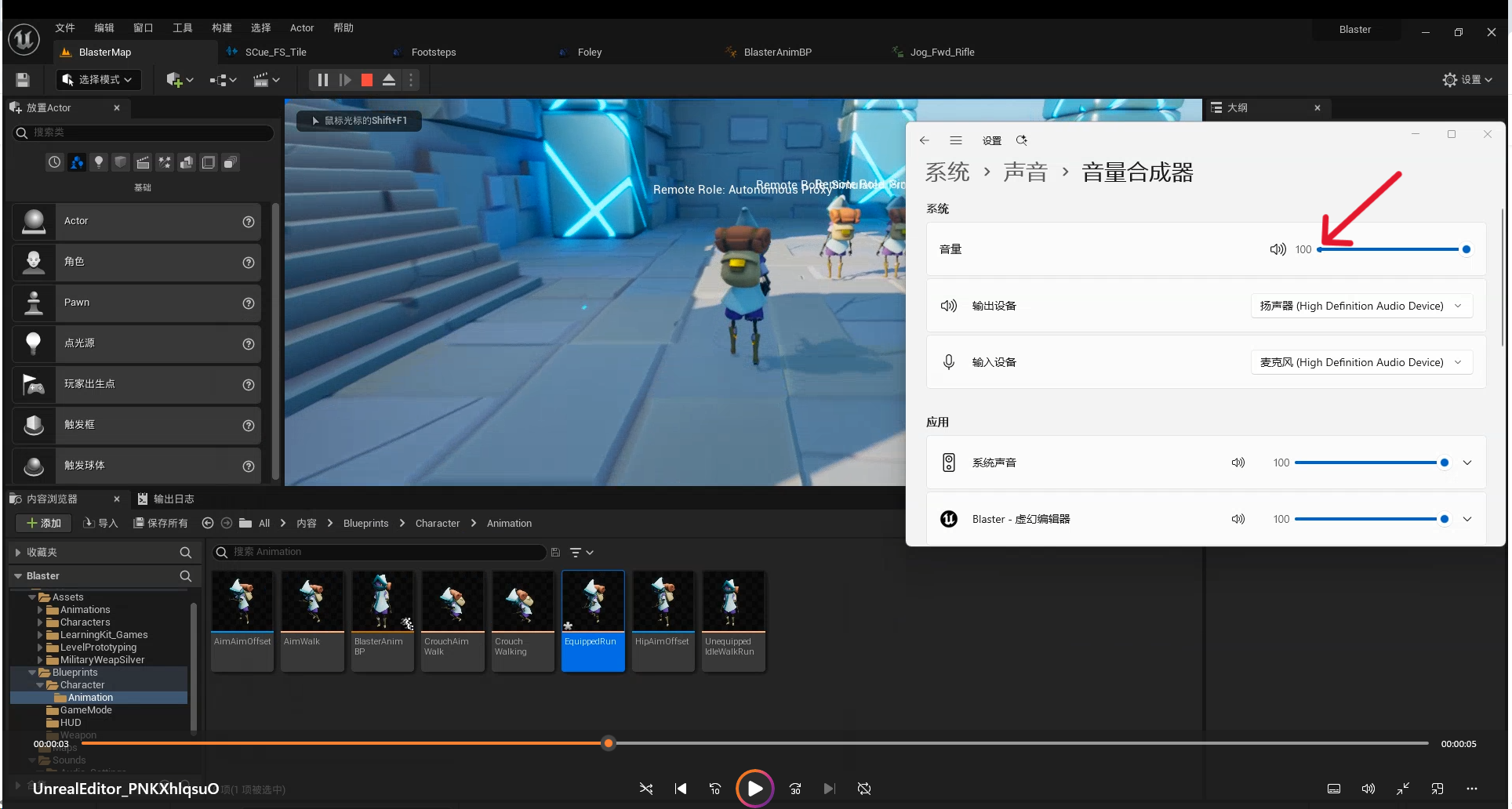Switch media player to mini player view
This screenshot has height=809, width=1512.
pos(1437,789)
